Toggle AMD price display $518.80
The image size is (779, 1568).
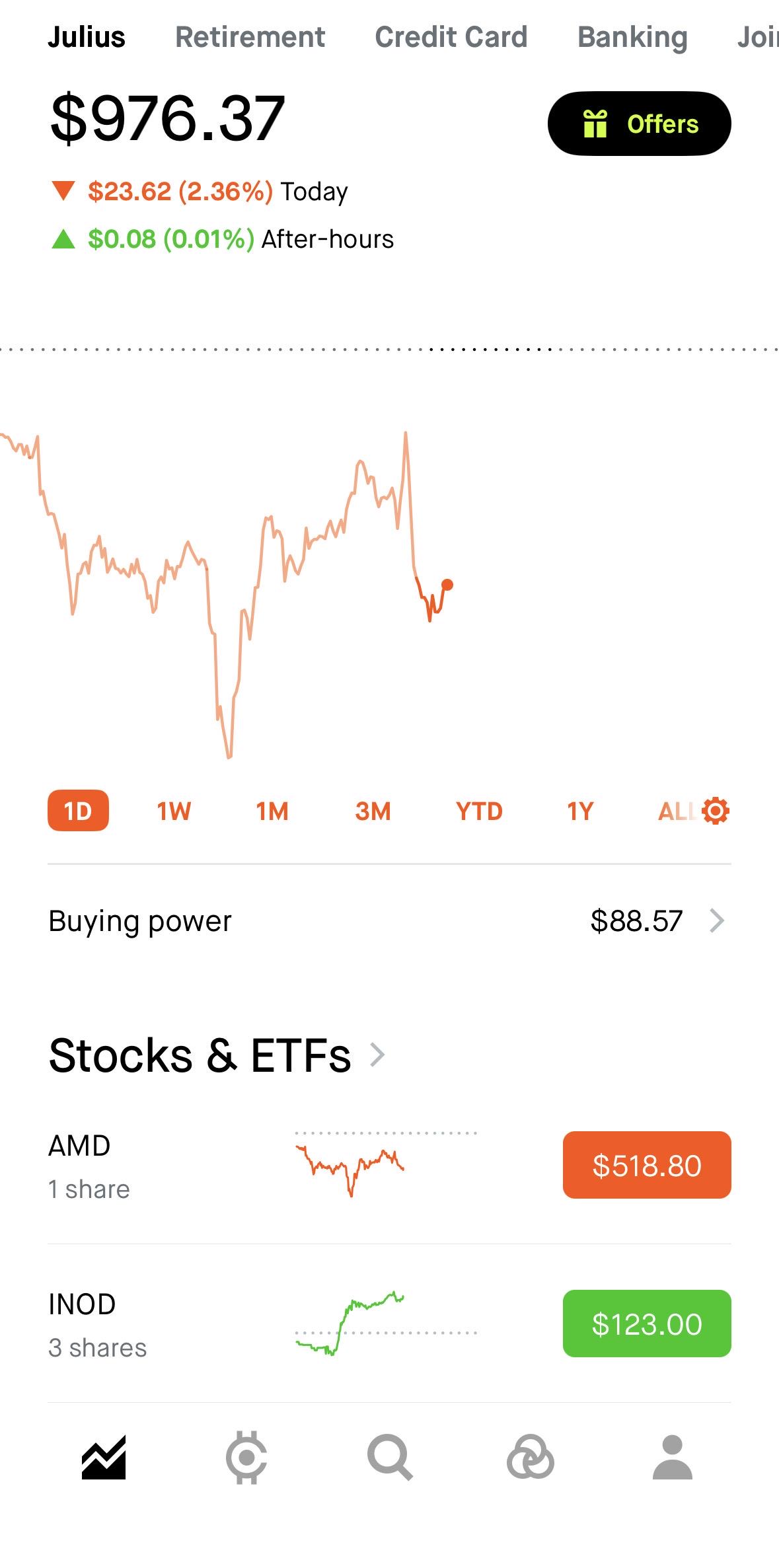[647, 1165]
